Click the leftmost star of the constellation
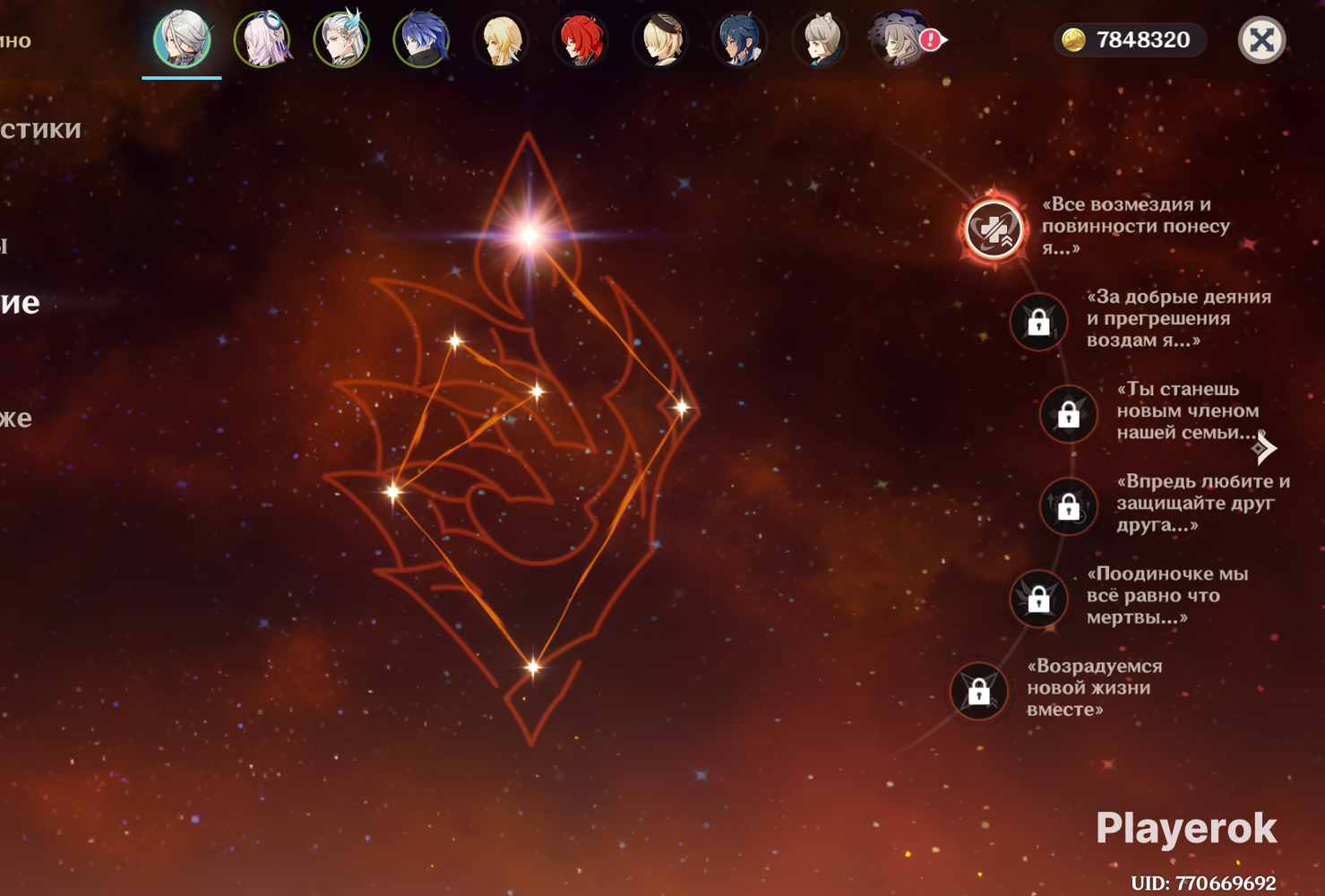1325x896 pixels. pyautogui.click(x=392, y=491)
